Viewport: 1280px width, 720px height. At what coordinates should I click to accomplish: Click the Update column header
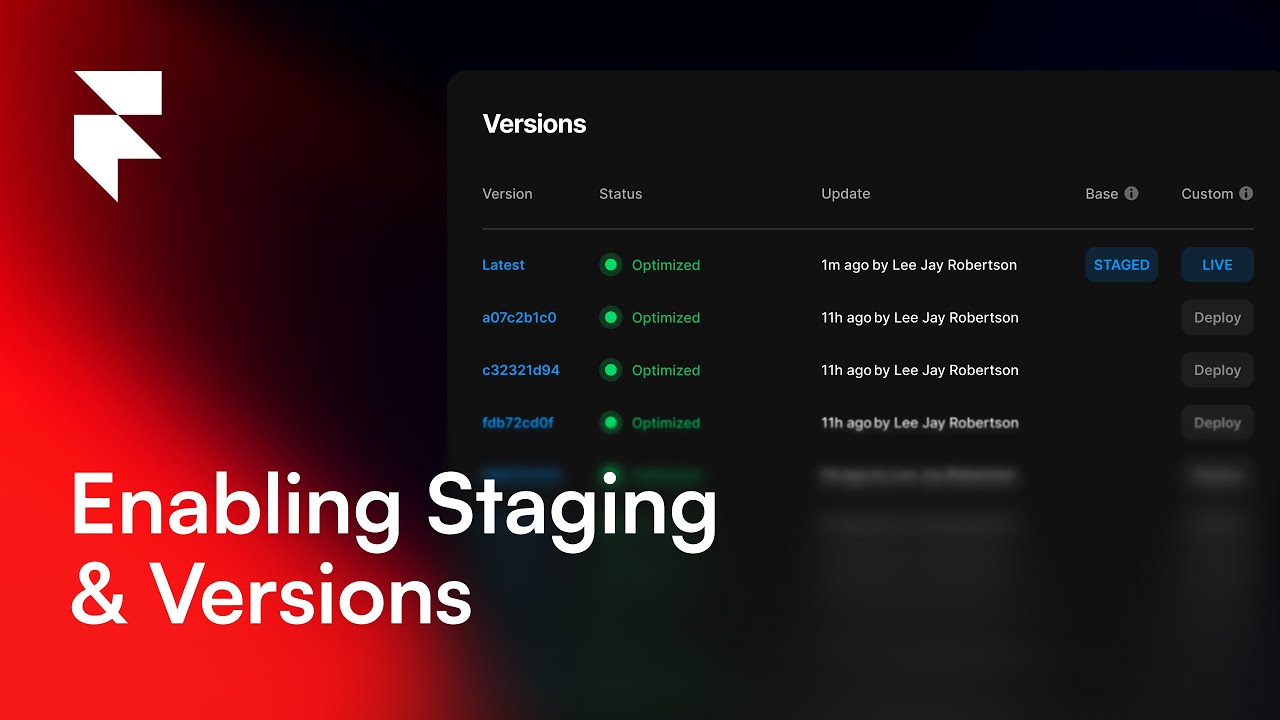[x=846, y=194]
